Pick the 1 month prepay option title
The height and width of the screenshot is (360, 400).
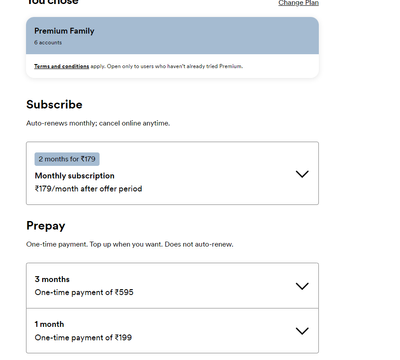click(49, 324)
